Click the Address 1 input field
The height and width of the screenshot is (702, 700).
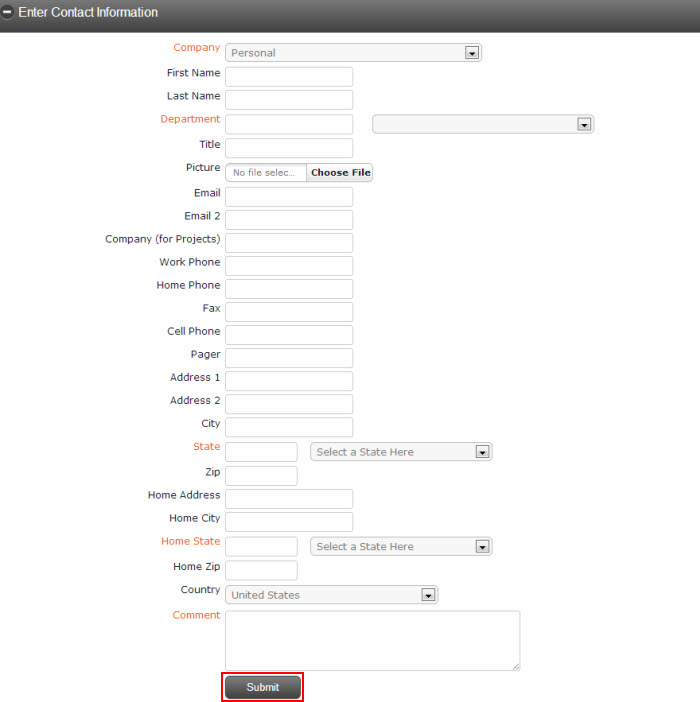289,381
